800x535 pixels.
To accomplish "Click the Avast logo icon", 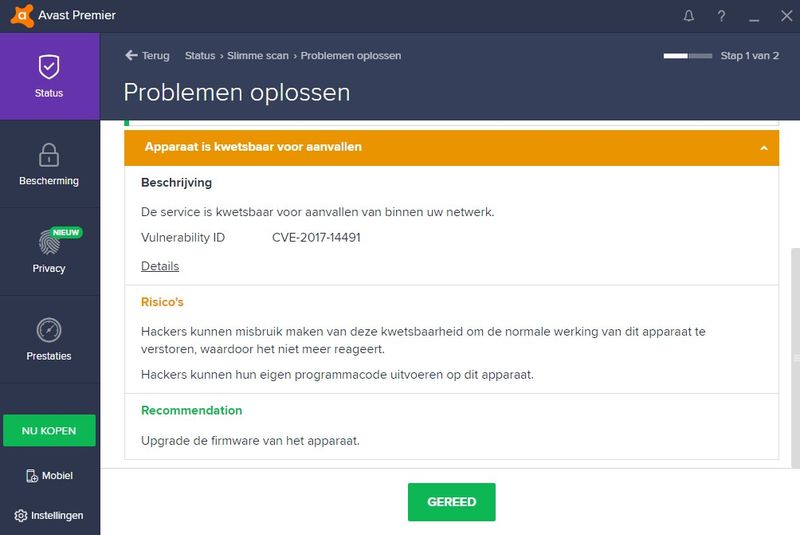I will 19,16.
